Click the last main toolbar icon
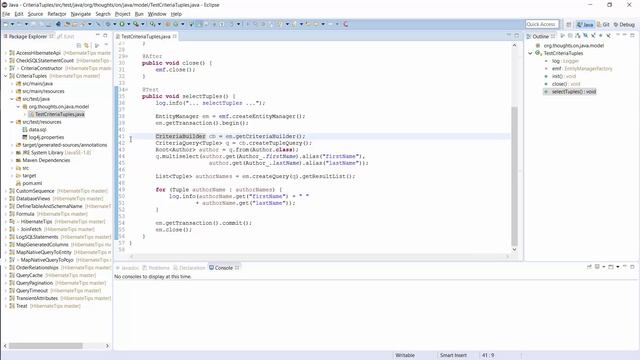Screen dimensions: 640x360 point(346,24)
